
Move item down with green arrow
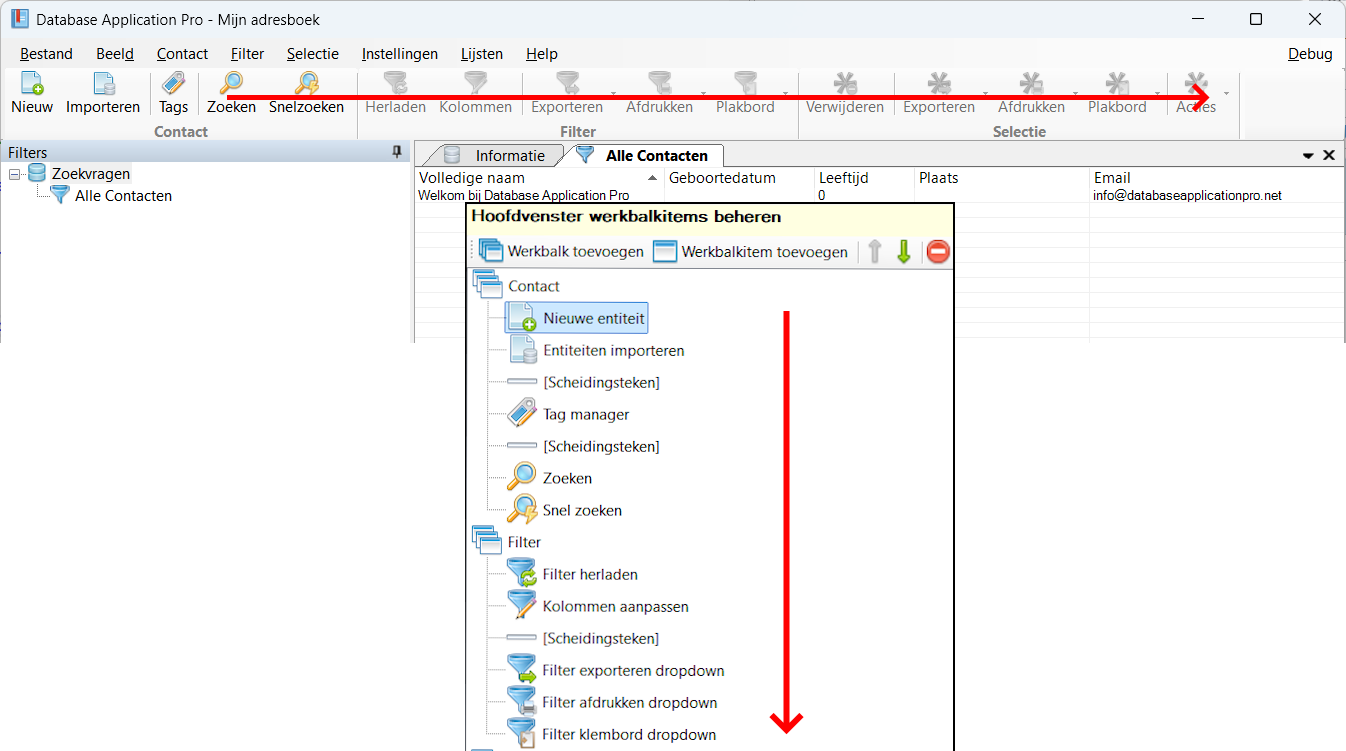point(904,252)
